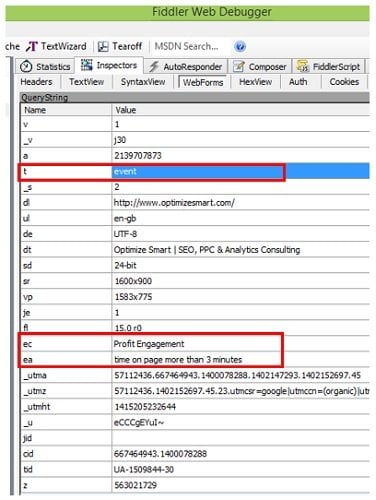The image size is (376, 500).
Task: Click the TextWizard toolbar icon
Action: (32, 46)
